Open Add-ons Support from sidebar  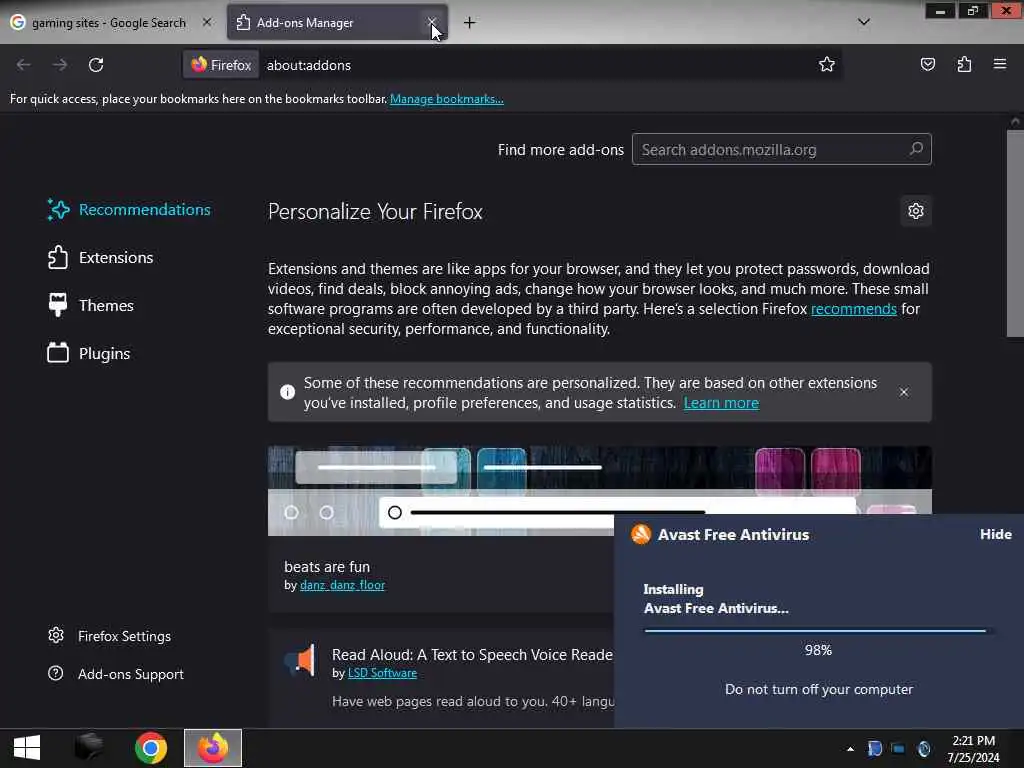pyautogui.click(x=116, y=674)
